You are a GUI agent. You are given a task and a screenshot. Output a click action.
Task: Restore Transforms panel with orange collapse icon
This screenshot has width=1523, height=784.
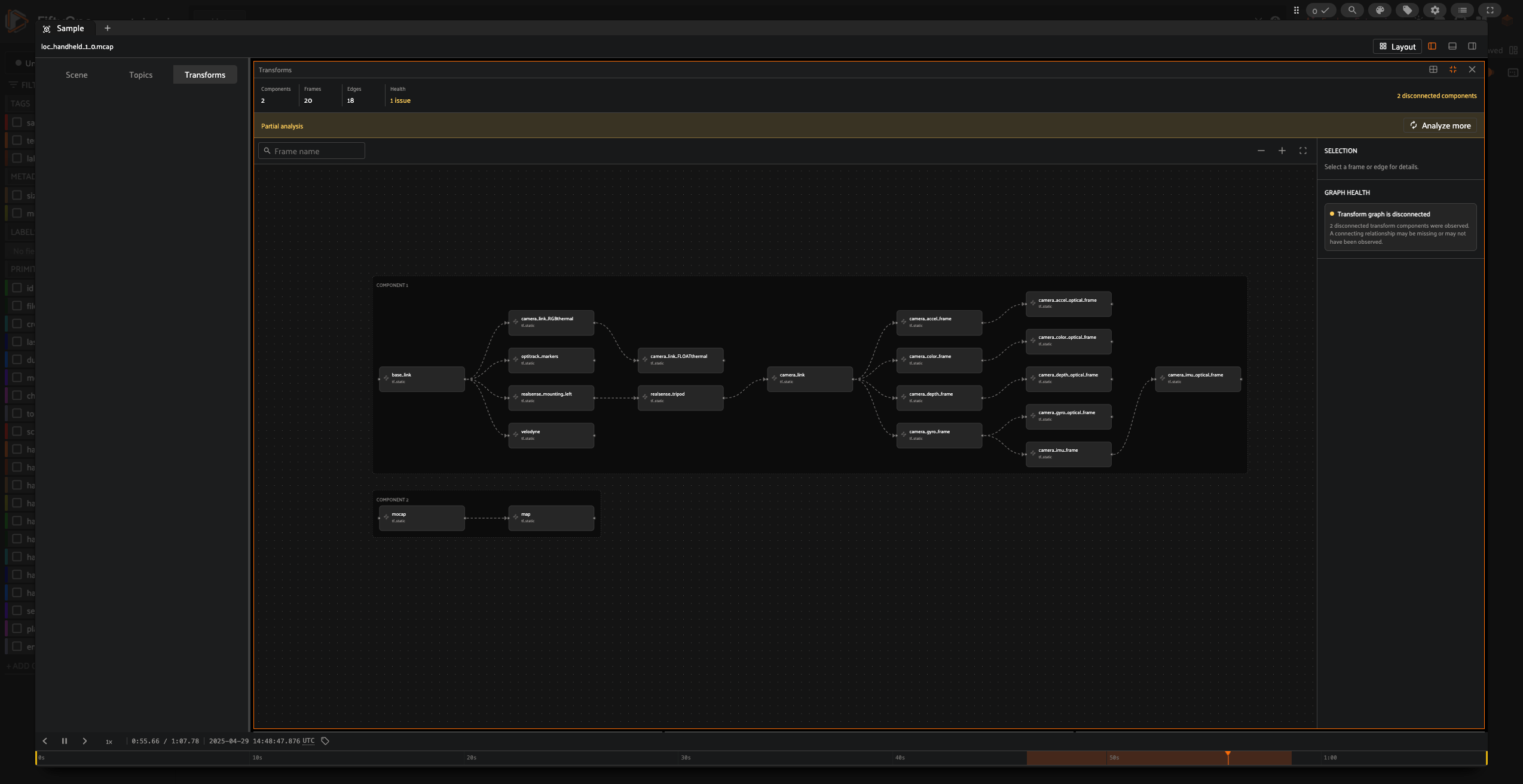[1452, 70]
